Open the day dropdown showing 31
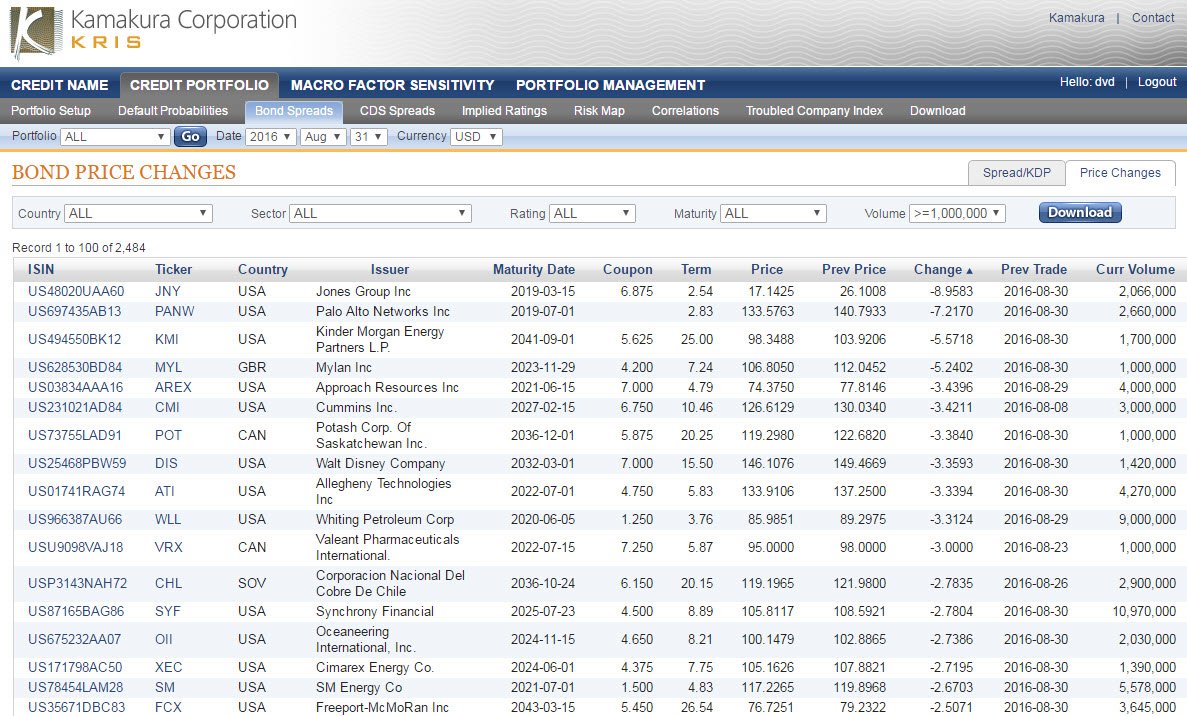Viewport: 1187px width, 716px height. 369,137
